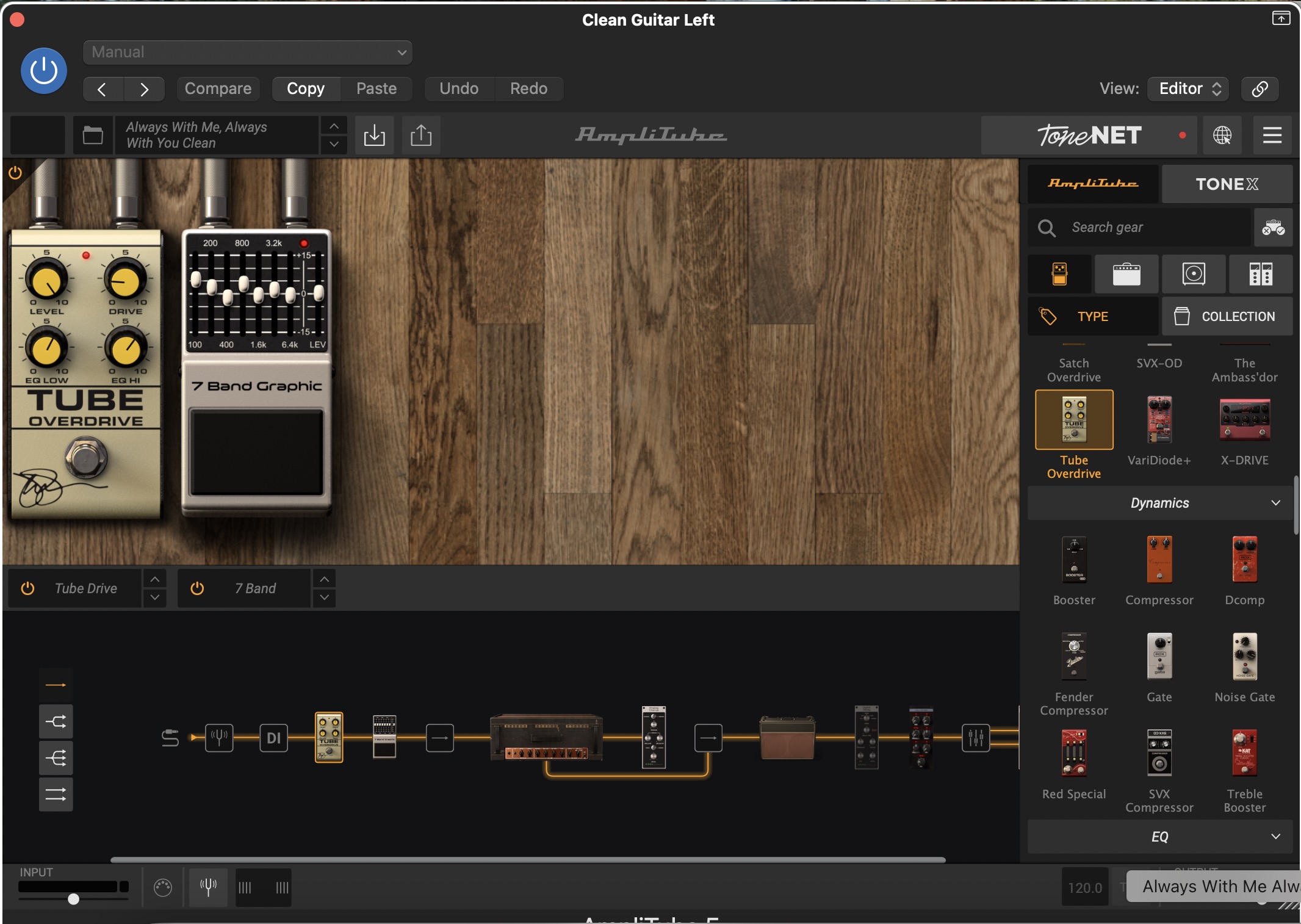This screenshot has height=924, width=1301.
Task: Click the Compare button
Action: (x=218, y=88)
